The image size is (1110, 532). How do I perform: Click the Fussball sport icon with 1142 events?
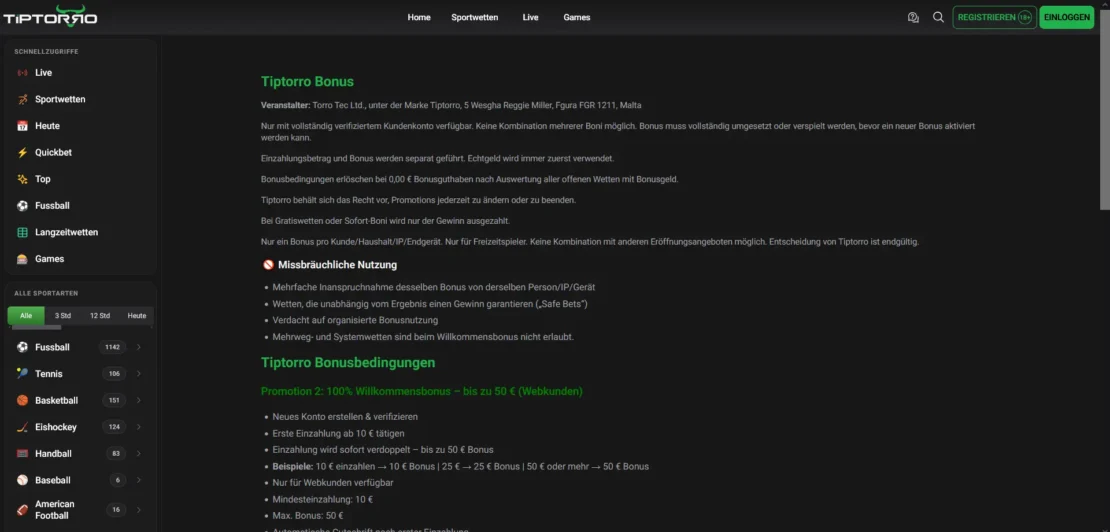(x=23, y=347)
